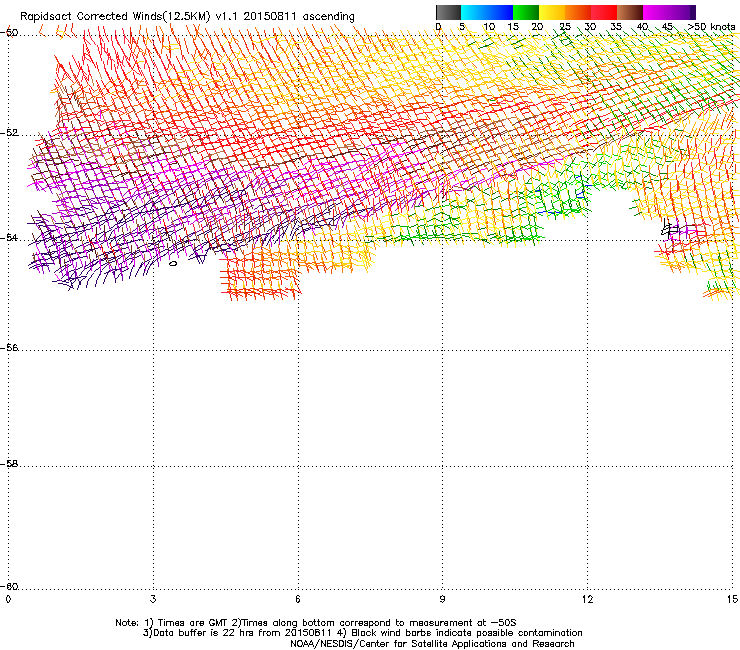Click the legend tick label '40'
The width and height of the screenshot is (740, 650).
pyautogui.click(x=642, y=27)
